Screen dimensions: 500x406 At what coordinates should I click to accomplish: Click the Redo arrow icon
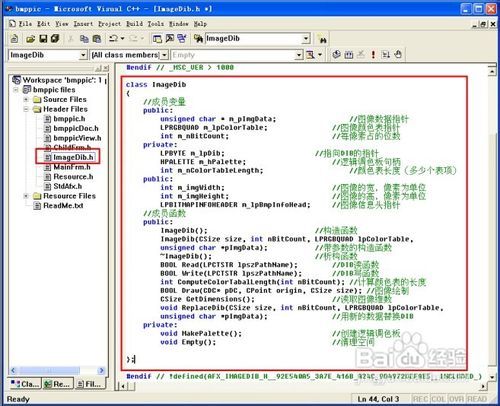tap(133, 39)
